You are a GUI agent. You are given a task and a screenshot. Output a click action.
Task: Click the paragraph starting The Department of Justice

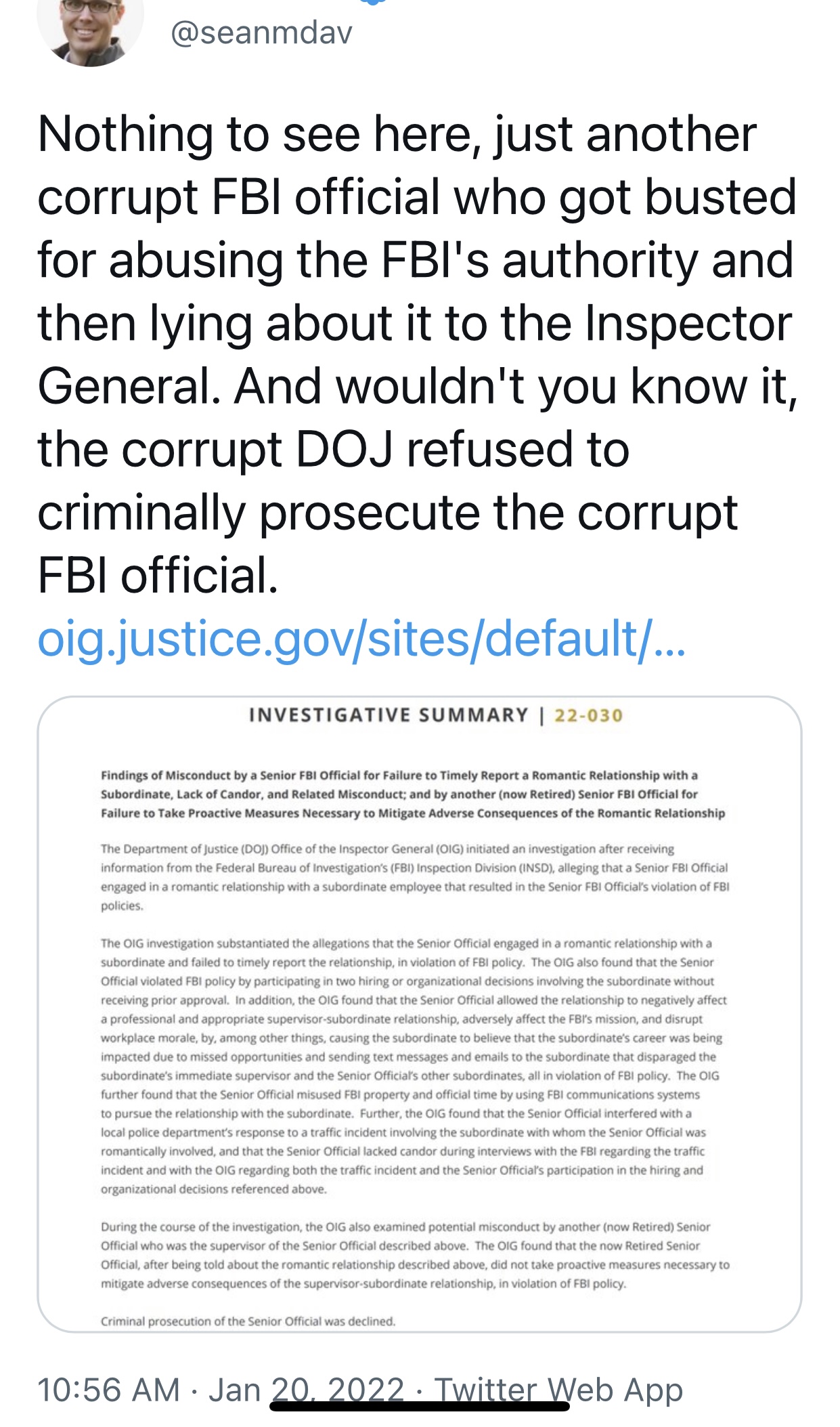pyautogui.click(x=415, y=877)
